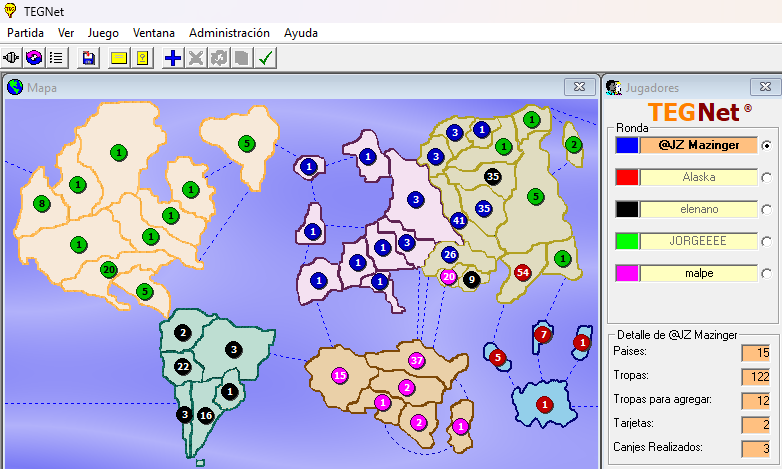Screen dimensions: 782x469
Task: Click the red swatch beside Alaska
Action: pos(627,177)
